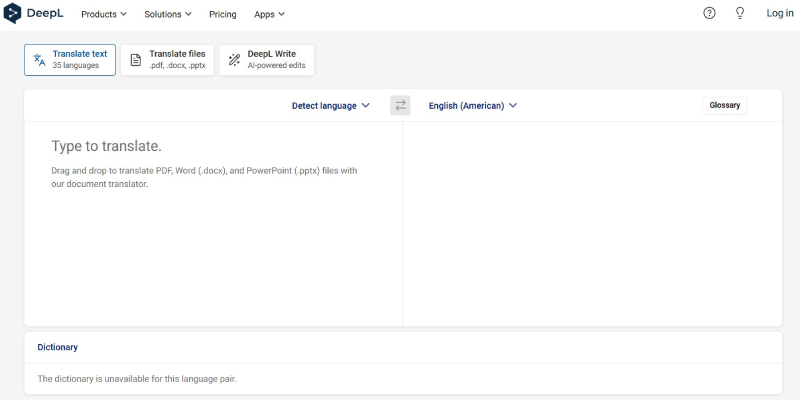
Task: Click the DeepL Write magic wand icon
Action: [234, 60]
